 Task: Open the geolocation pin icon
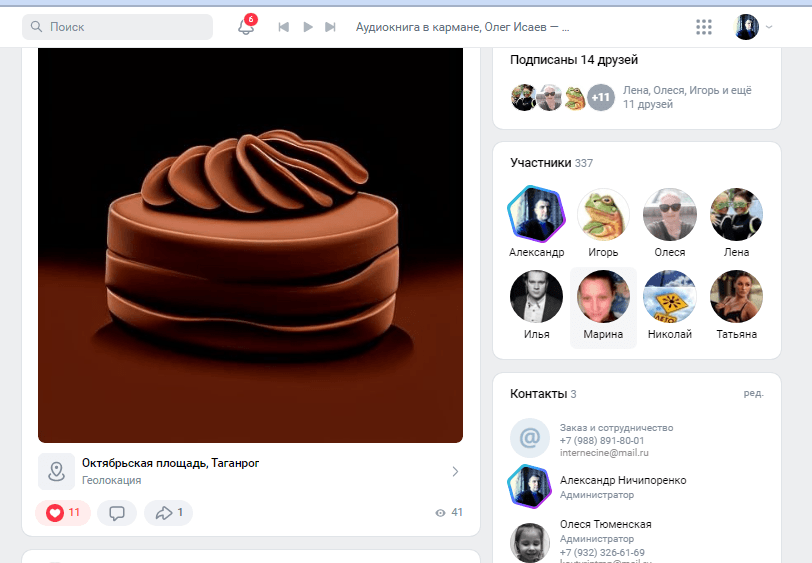(x=56, y=471)
